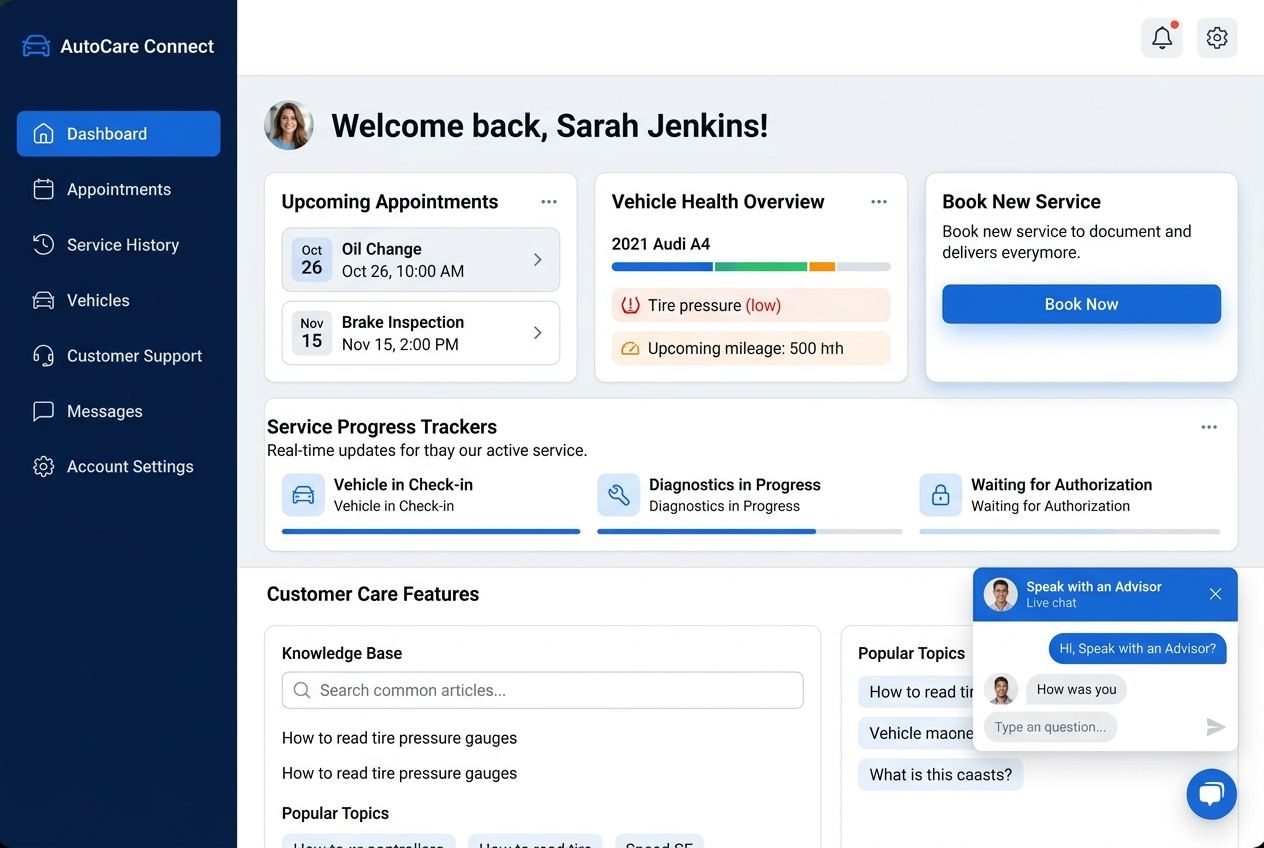Click the red tire pressure warning icon
1264x848 pixels.
tap(630, 306)
